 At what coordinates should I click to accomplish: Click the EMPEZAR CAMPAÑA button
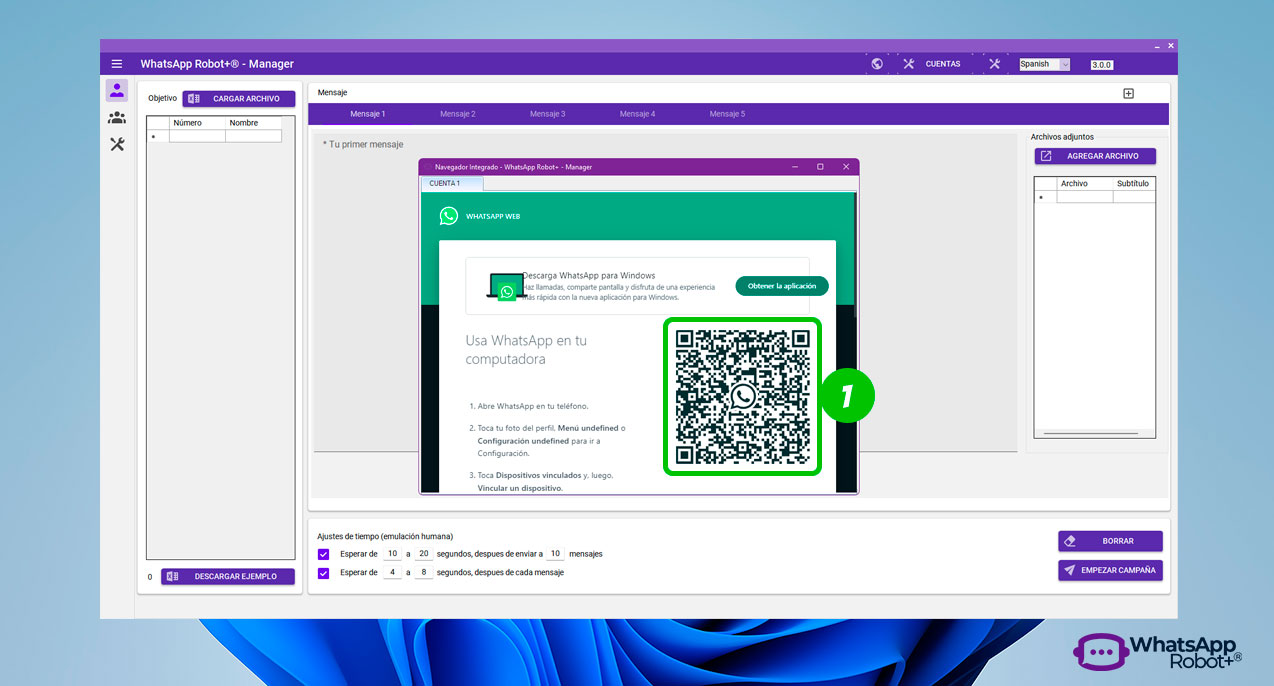[1110, 570]
